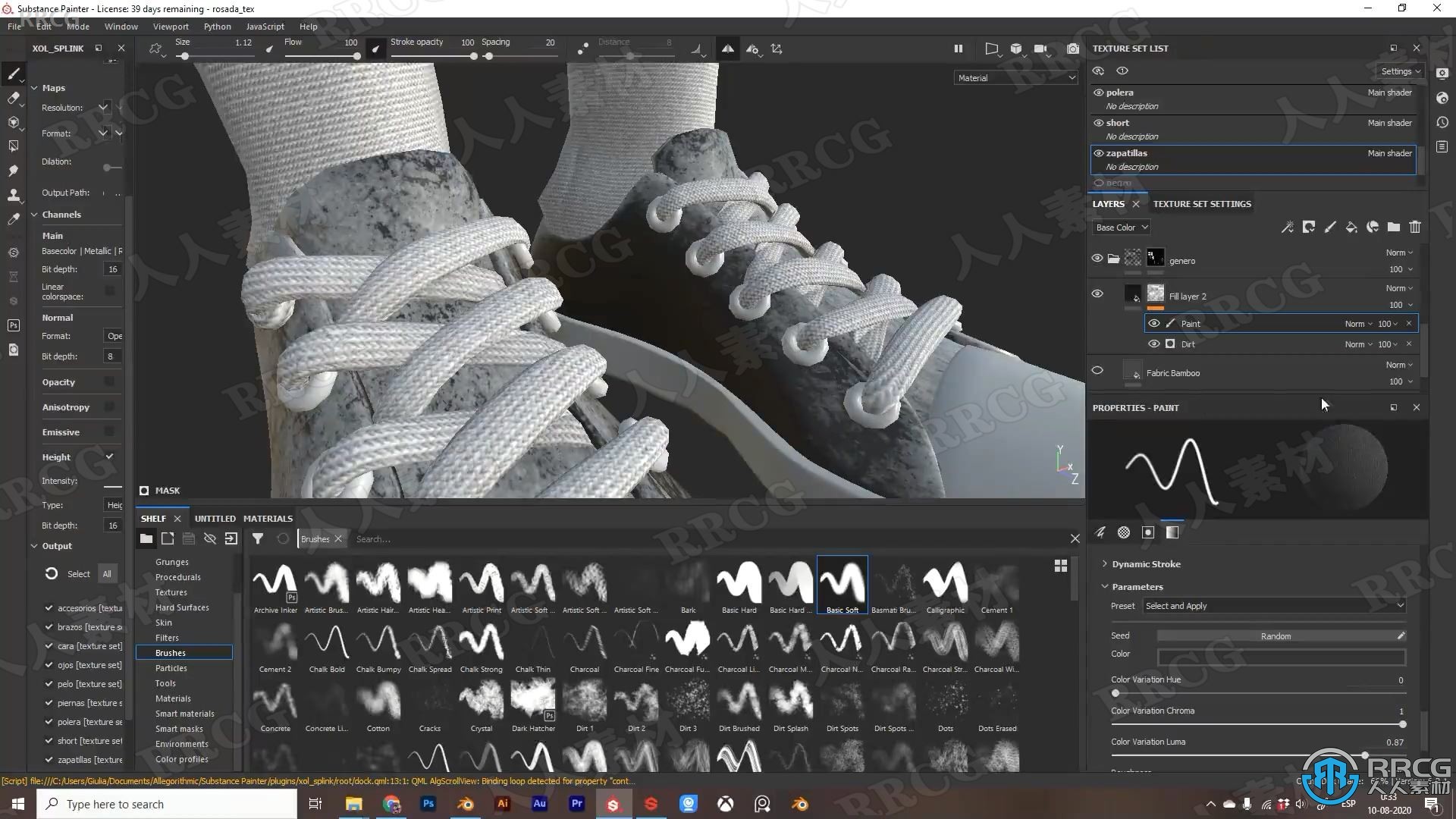The height and width of the screenshot is (819, 1456).
Task: Remove the Brushes filter tag
Action: [x=338, y=539]
